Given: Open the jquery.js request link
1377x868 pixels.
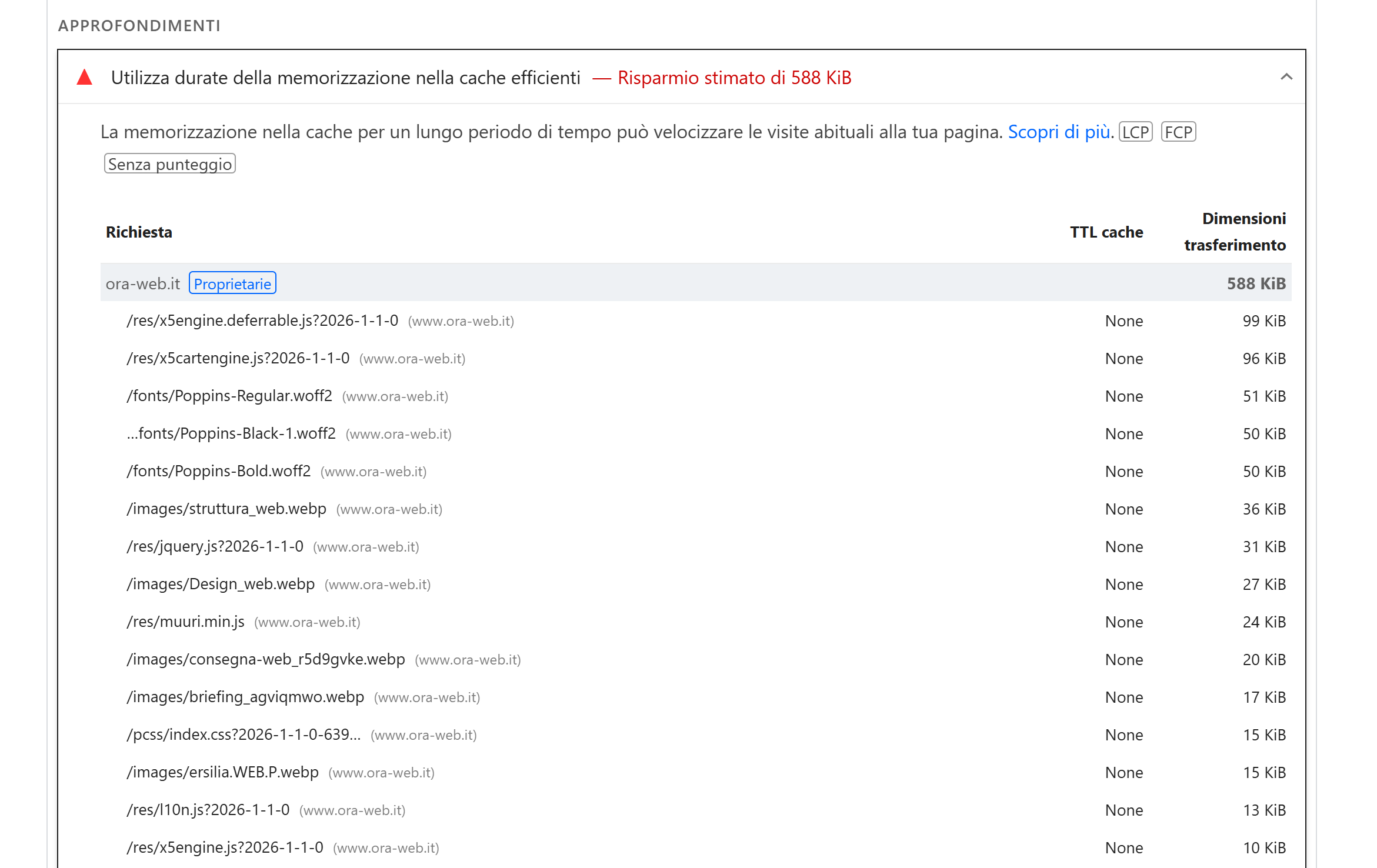Looking at the screenshot, I should (215, 546).
